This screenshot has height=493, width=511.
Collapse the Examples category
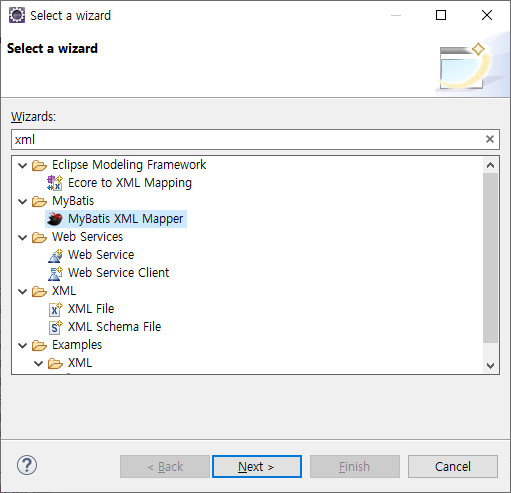click(x=22, y=345)
